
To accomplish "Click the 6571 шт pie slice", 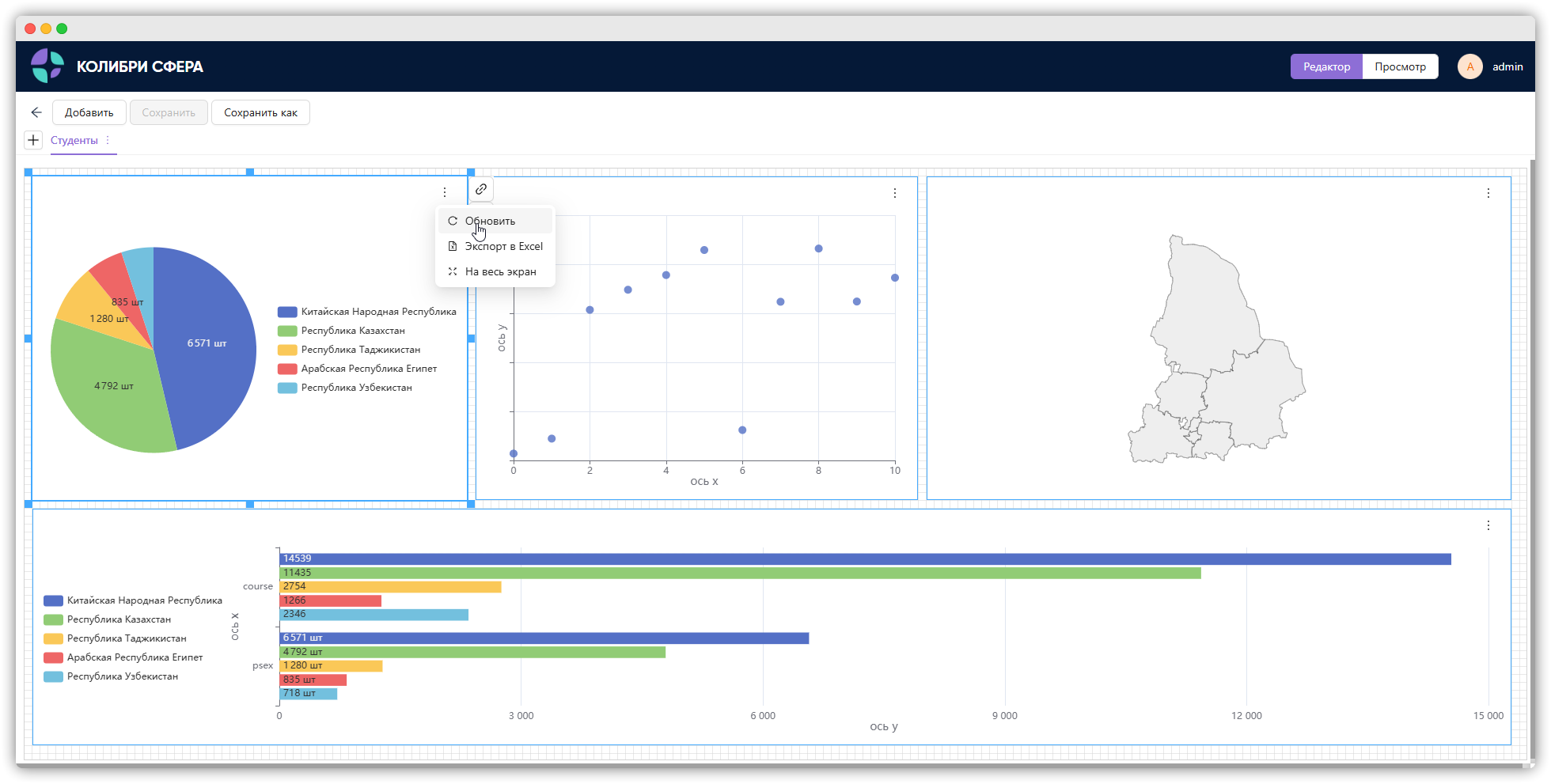I will [x=207, y=343].
